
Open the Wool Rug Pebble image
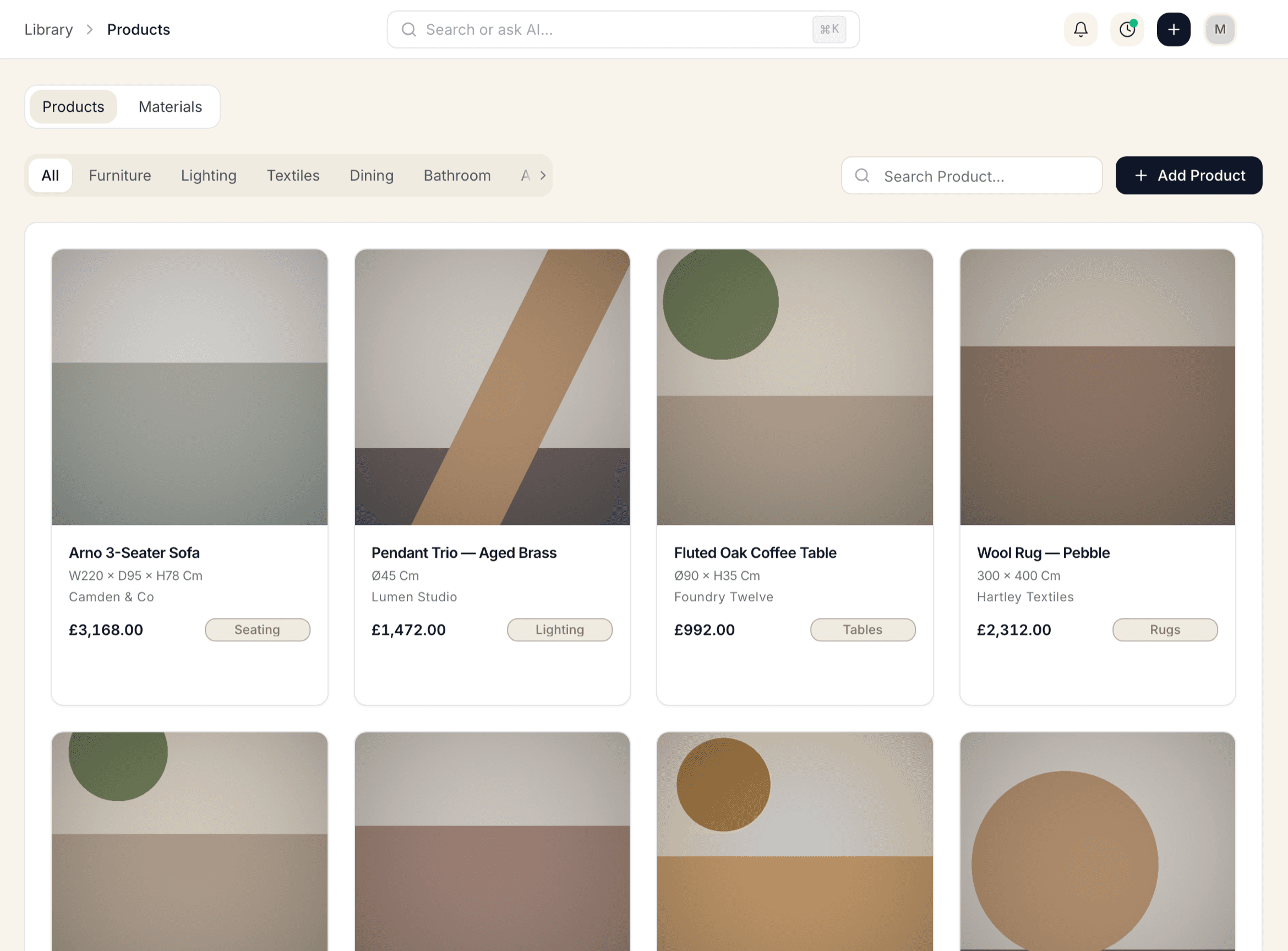click(1098, 387)
